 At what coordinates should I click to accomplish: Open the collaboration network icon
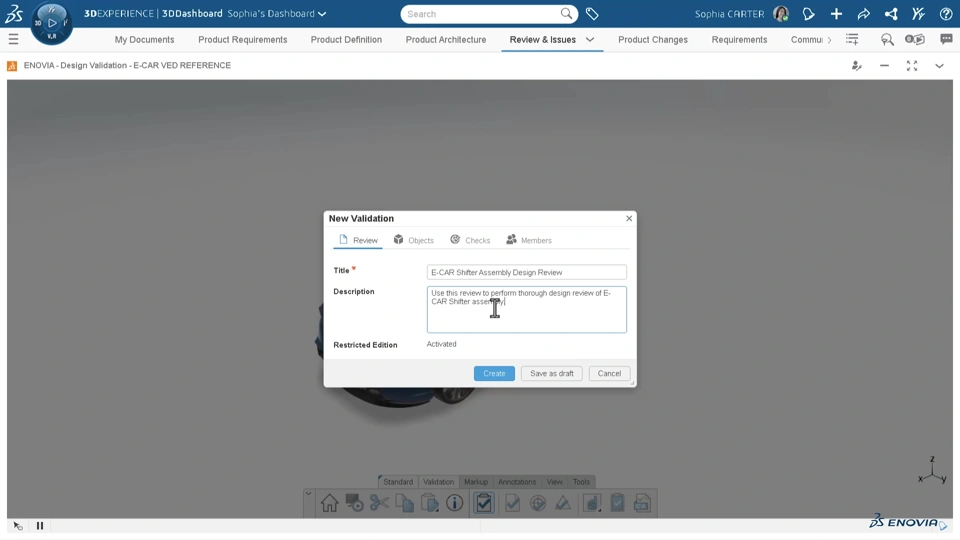pos(891,13)
